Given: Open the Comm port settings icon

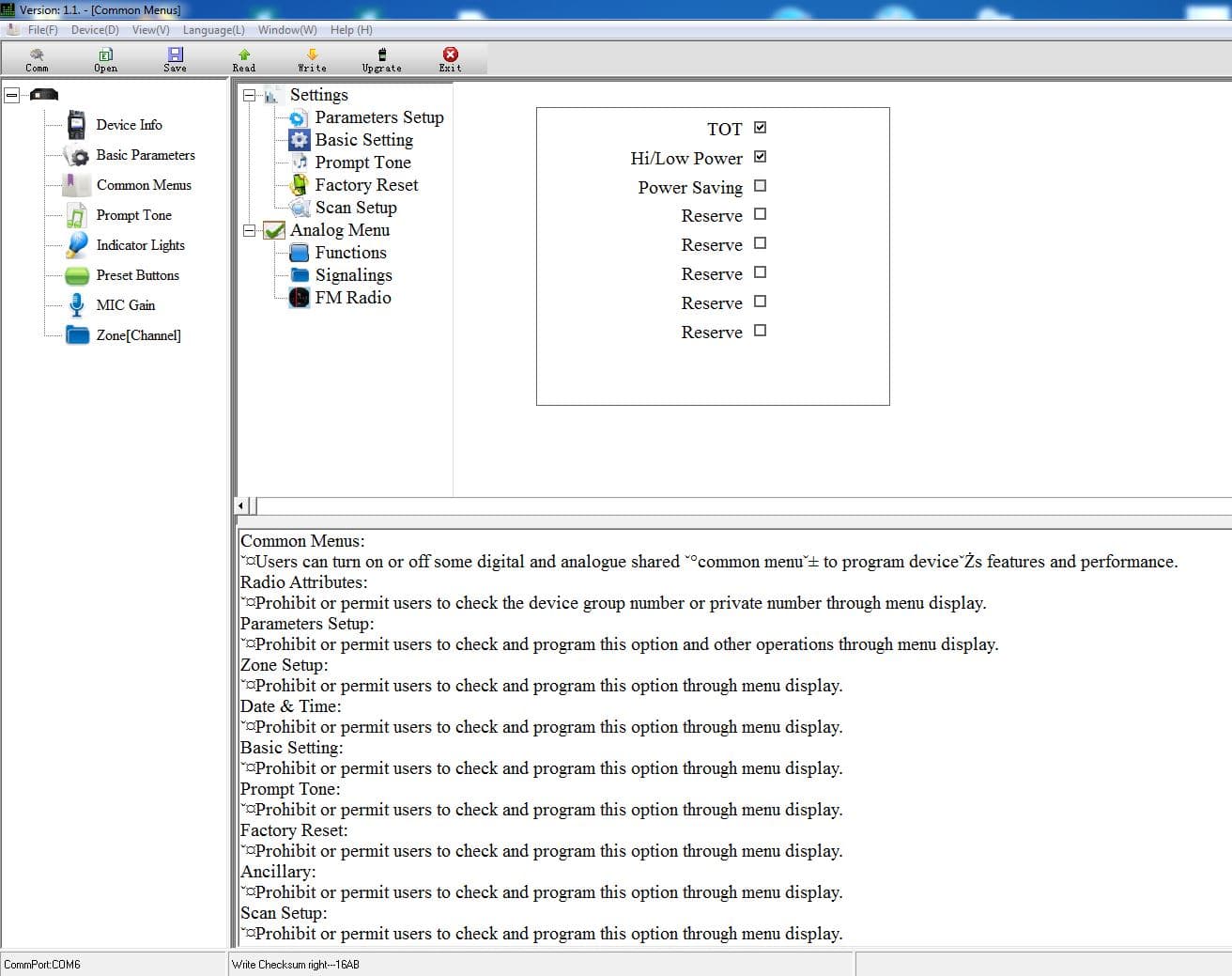Looking at the screenshot, I should pos(37,54).
